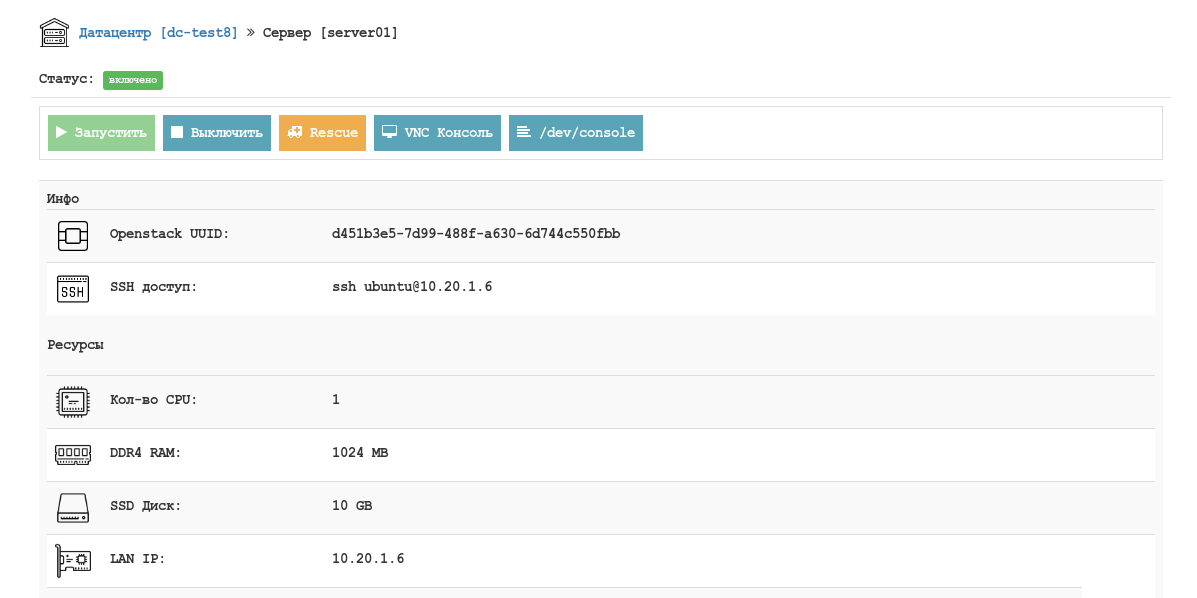Click the 10 GB SSD disk value
The height and width of the screenshot is (598, 1197).
[x=352, y=506]
